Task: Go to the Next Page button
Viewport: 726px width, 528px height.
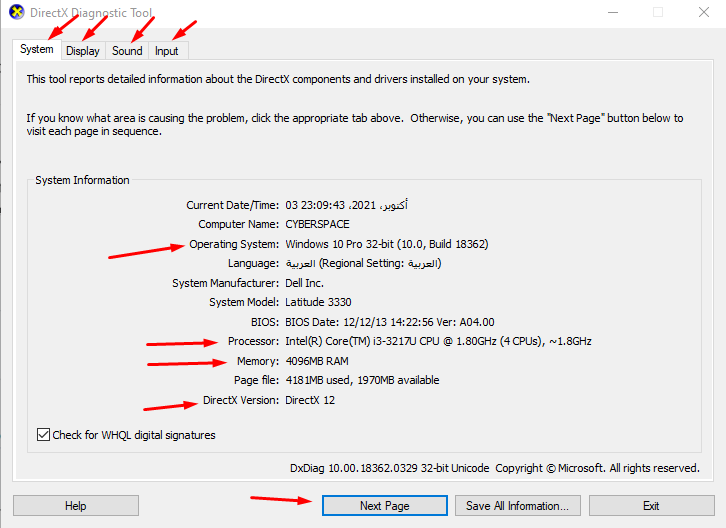Action: point(385,506)
